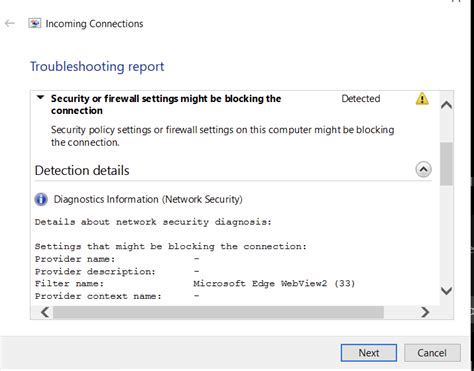This screenshot has width=474, height=371.
Task: Click the vertical scrollbar thumb
Action: pos(446,164)
